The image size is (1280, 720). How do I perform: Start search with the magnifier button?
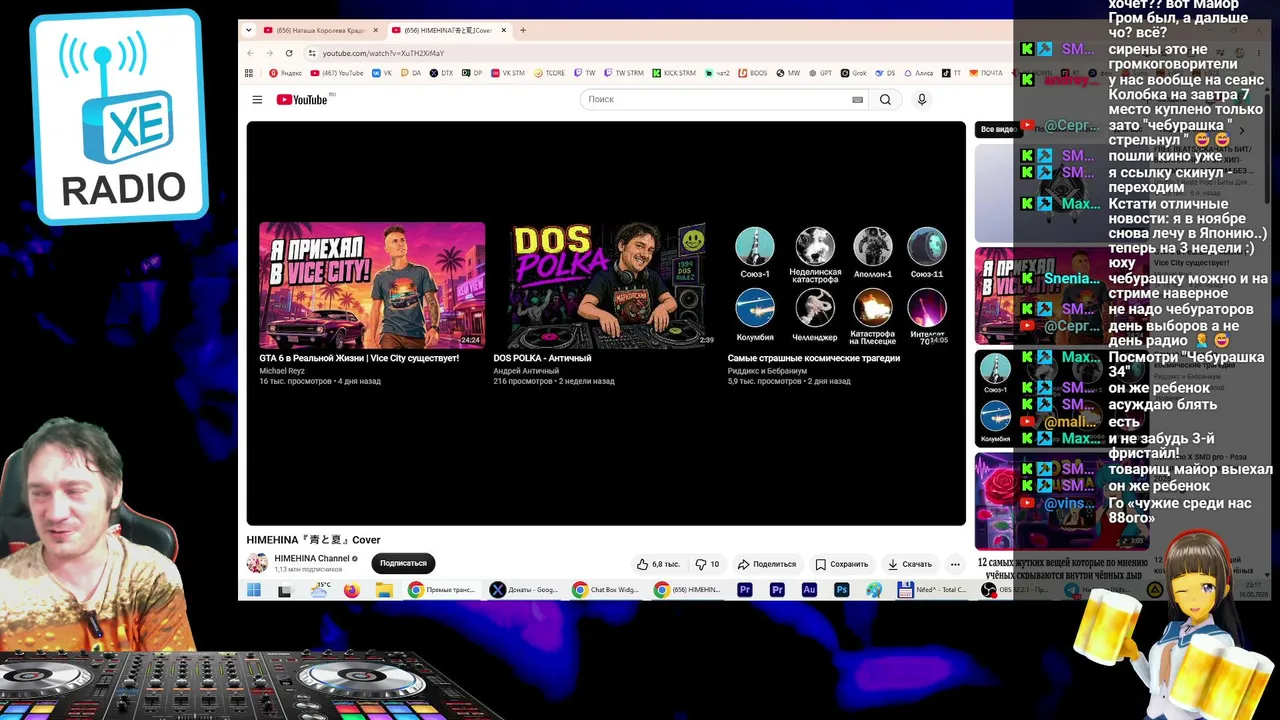[x=885, y=100]
